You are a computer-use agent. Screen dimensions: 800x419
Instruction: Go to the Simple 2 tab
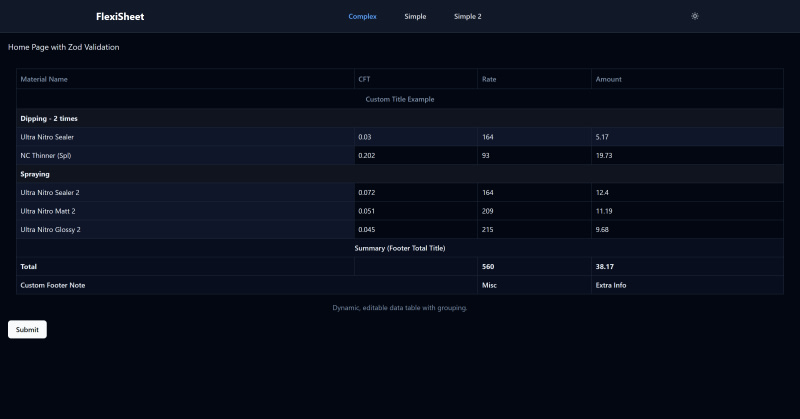(467, 16)
